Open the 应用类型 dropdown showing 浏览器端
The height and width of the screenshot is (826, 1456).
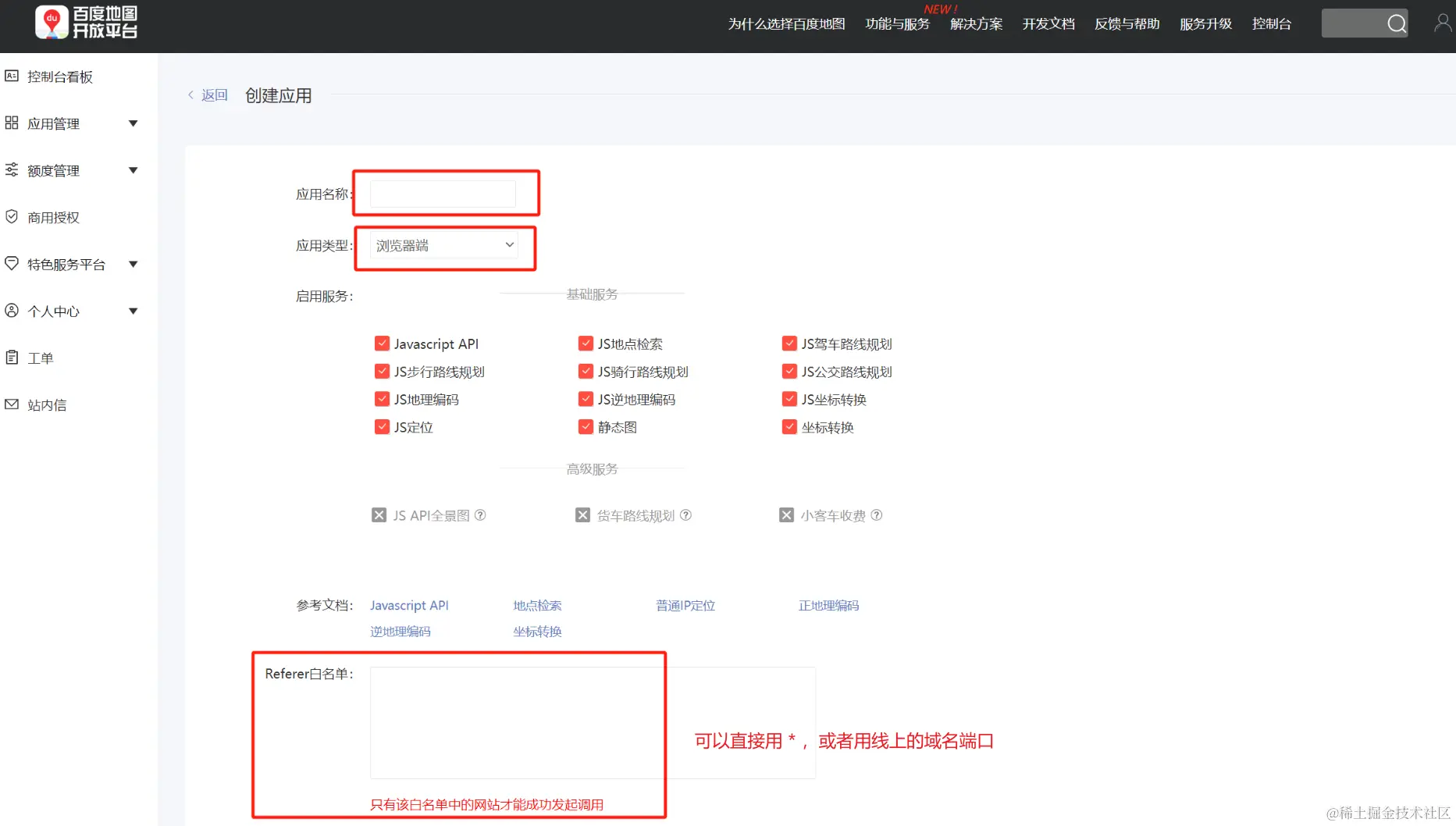click(x=443, y=245)
